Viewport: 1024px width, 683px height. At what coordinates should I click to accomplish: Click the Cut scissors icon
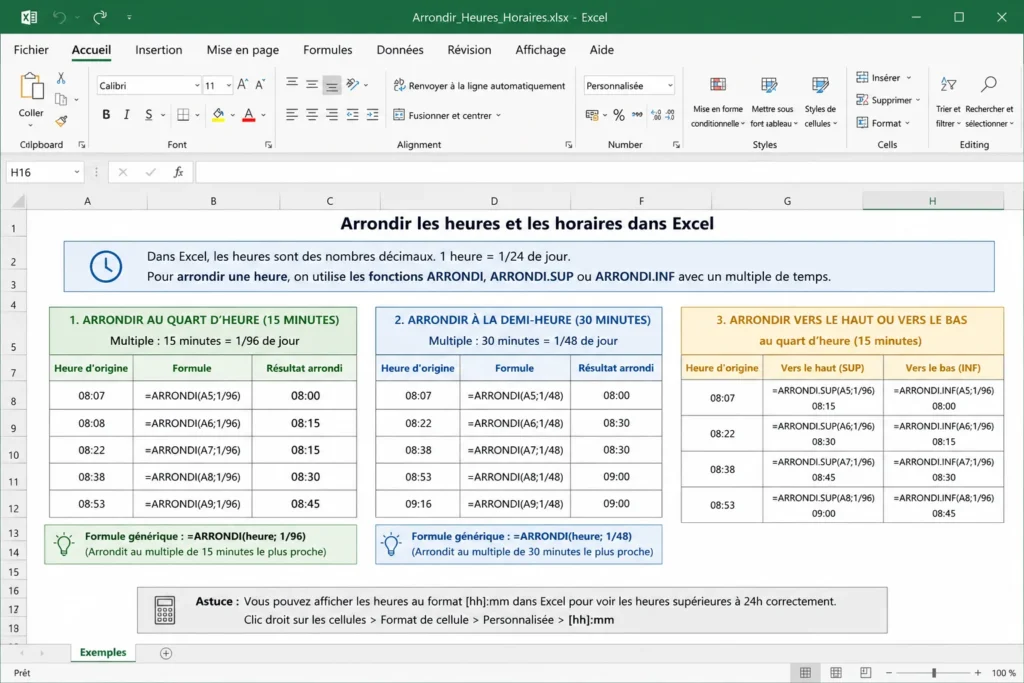pyautogui.click(x=61, y=78)
